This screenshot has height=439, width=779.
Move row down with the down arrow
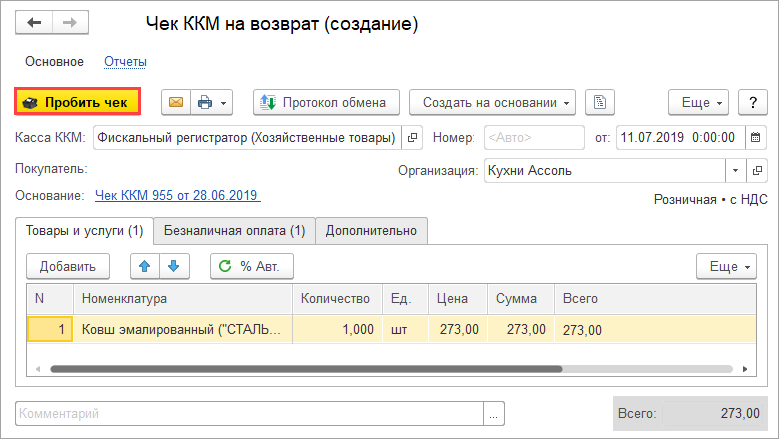173,266
